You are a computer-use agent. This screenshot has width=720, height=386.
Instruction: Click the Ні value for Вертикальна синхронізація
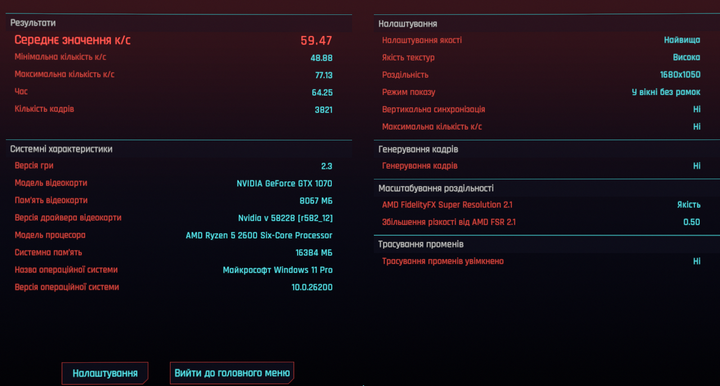point(697,109)
